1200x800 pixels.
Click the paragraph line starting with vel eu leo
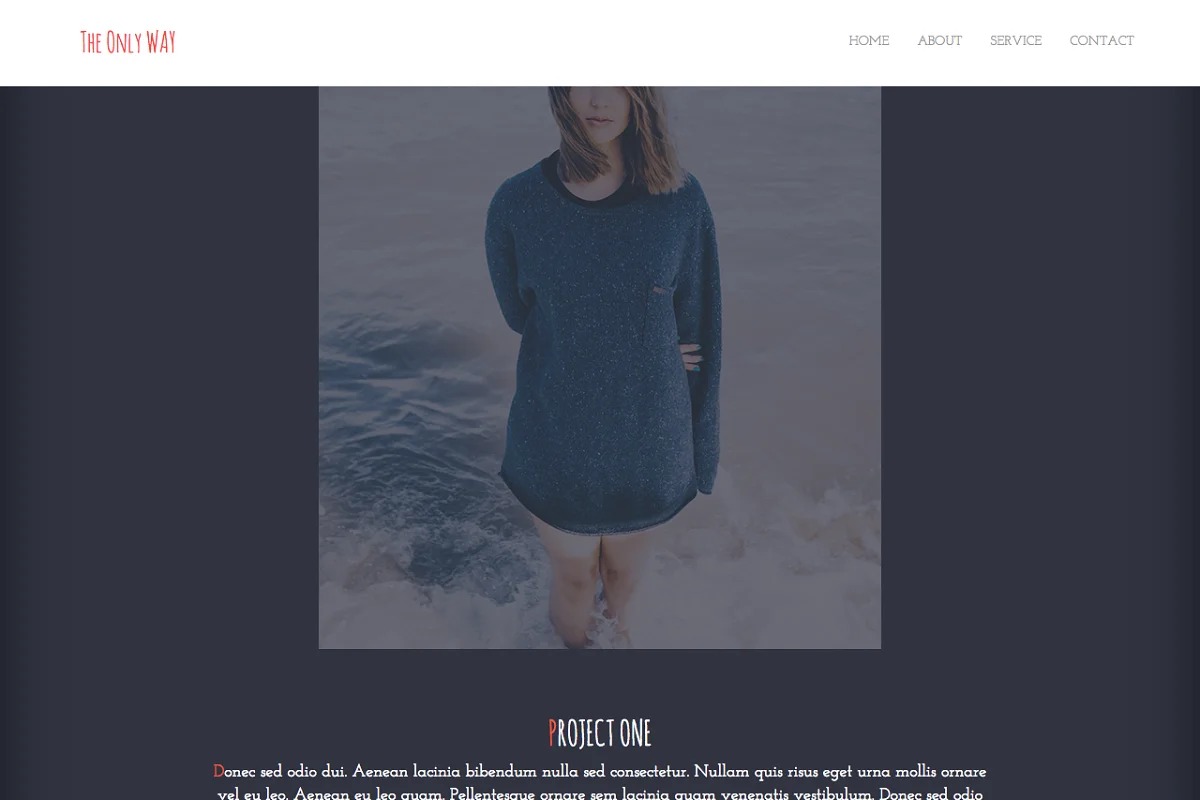pyautogui.click(x=600, y=794)
